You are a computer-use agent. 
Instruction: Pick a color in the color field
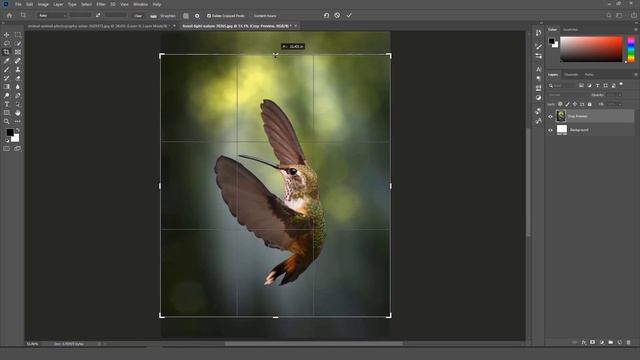(x=591, y=49)
